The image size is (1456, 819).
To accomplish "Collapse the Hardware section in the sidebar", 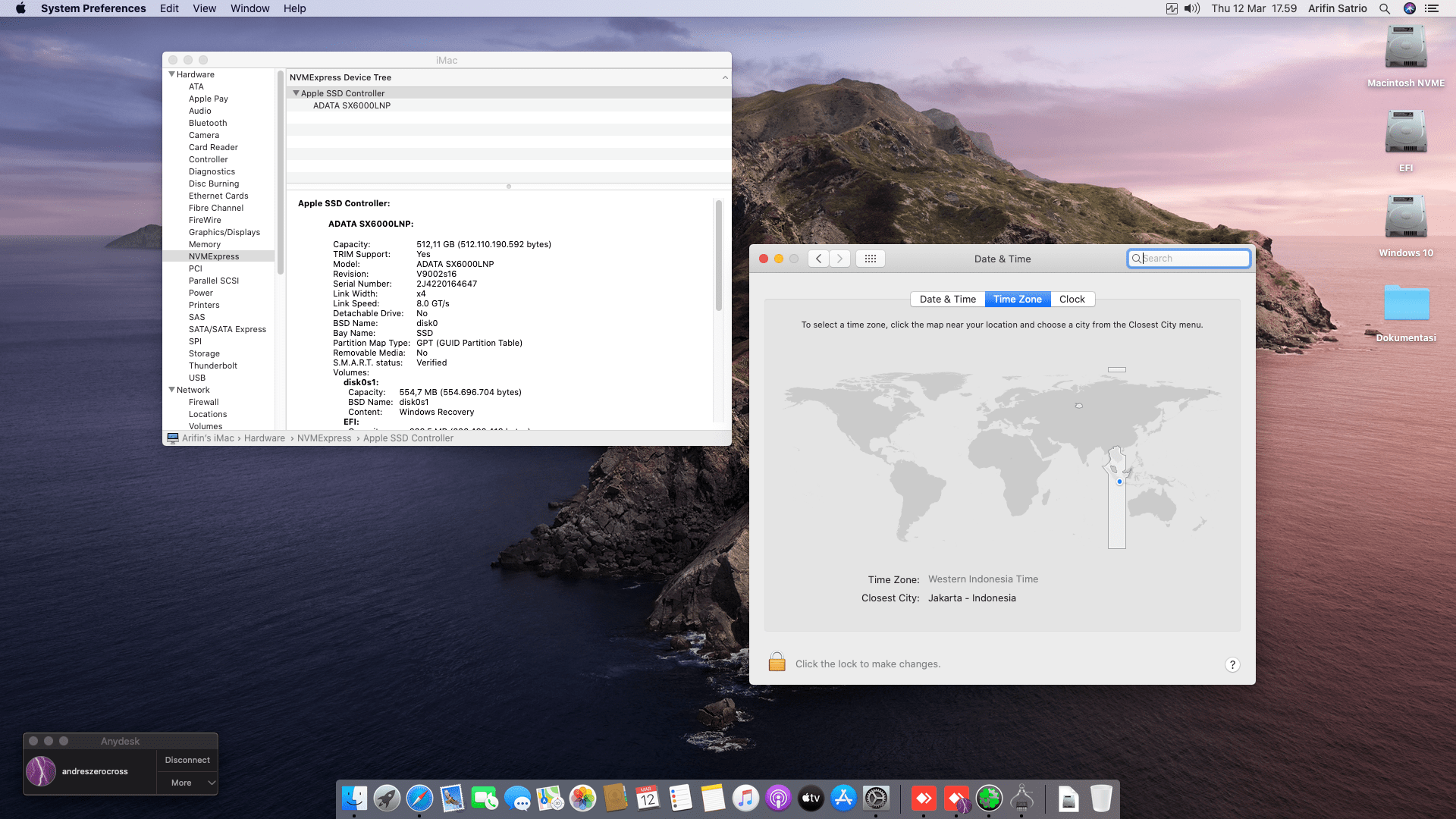I will (172, 74).
